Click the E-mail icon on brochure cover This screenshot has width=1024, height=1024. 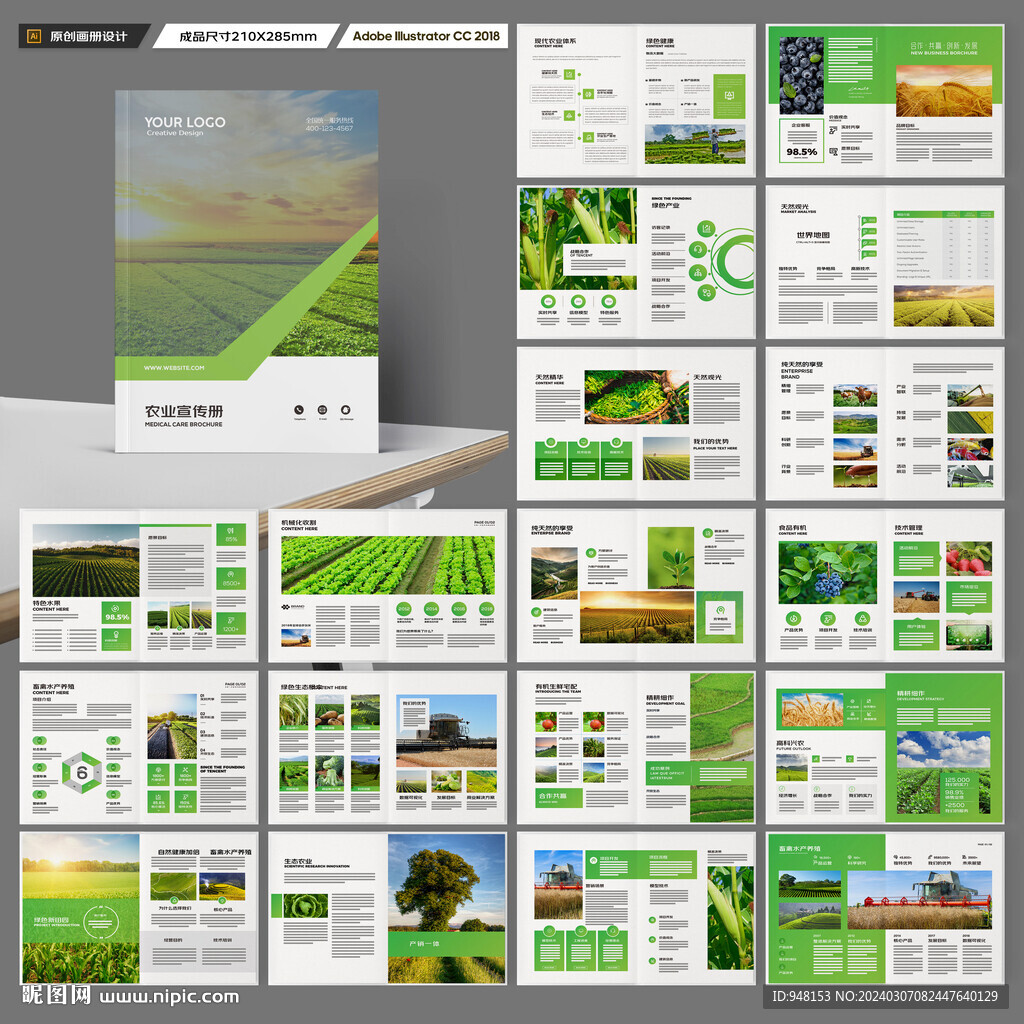tap(322, 410)
